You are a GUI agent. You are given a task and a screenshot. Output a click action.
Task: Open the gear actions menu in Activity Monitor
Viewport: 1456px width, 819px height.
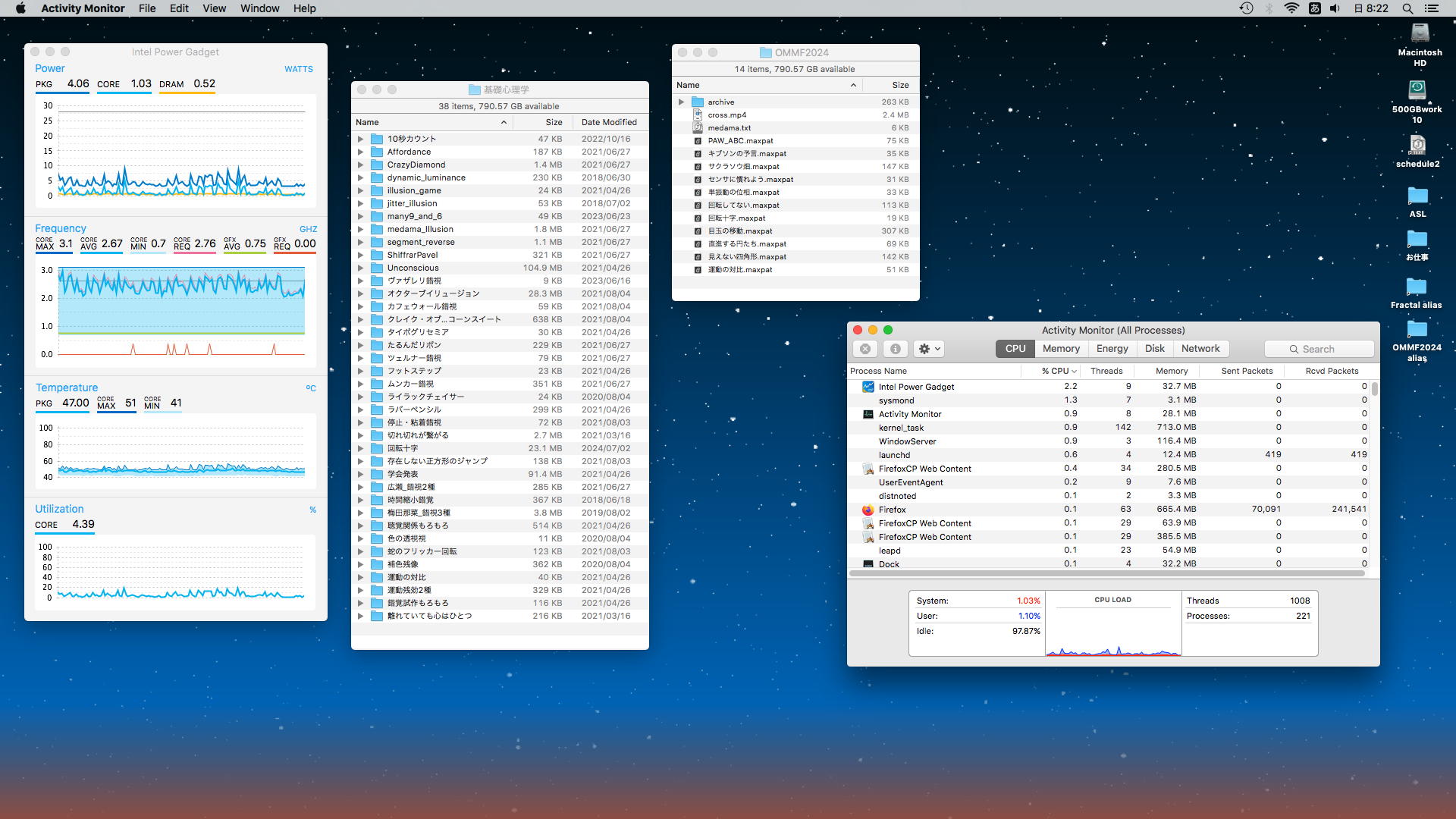929,349
